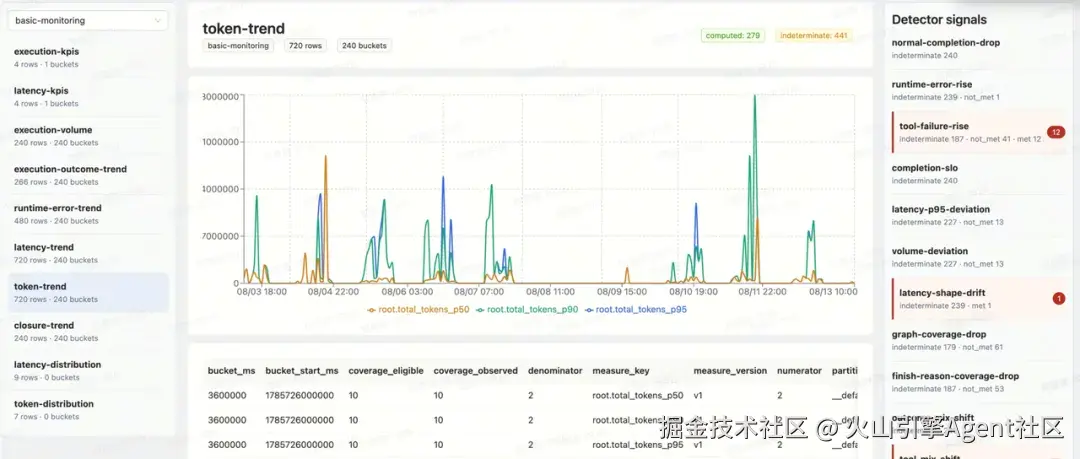Click the measure_key column header
The image size is (1080, 459).
point(621,371)
